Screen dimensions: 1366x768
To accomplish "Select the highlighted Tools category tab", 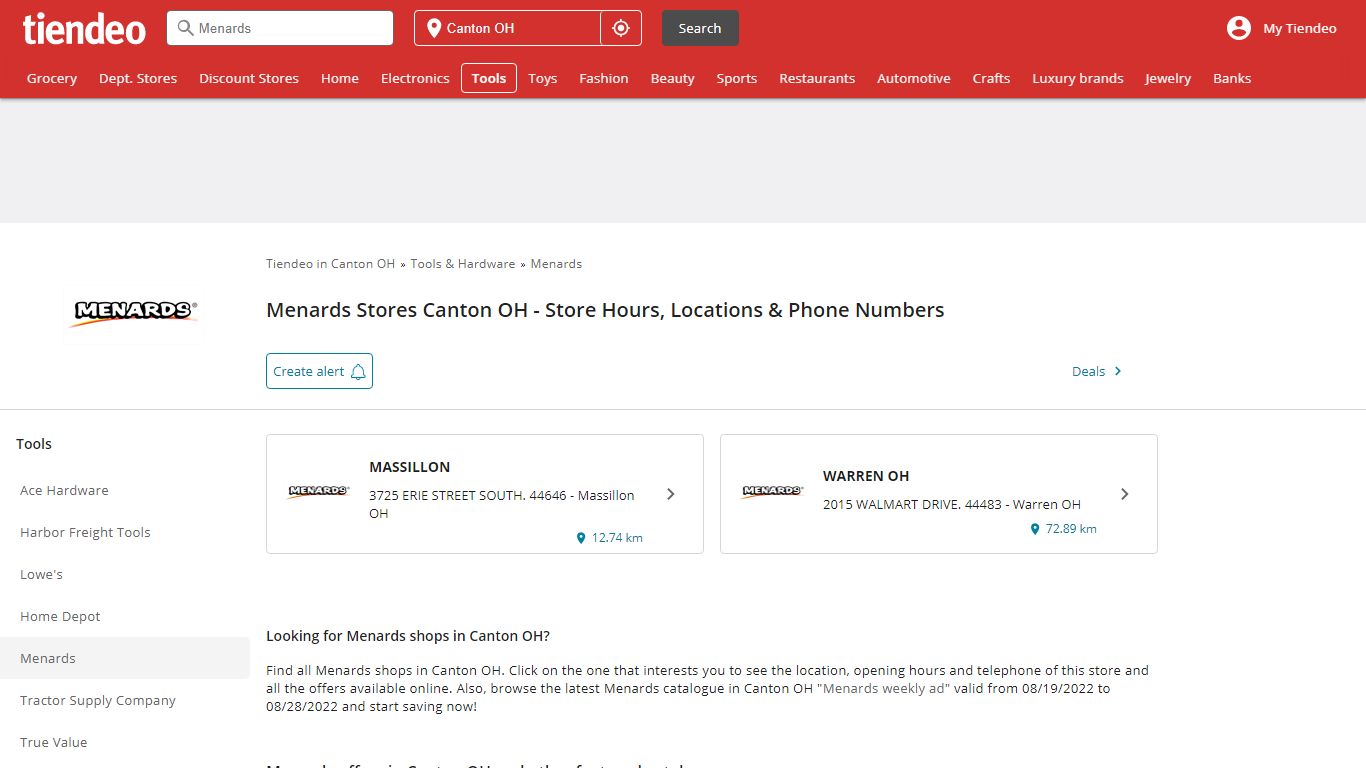I will [489, 78].
